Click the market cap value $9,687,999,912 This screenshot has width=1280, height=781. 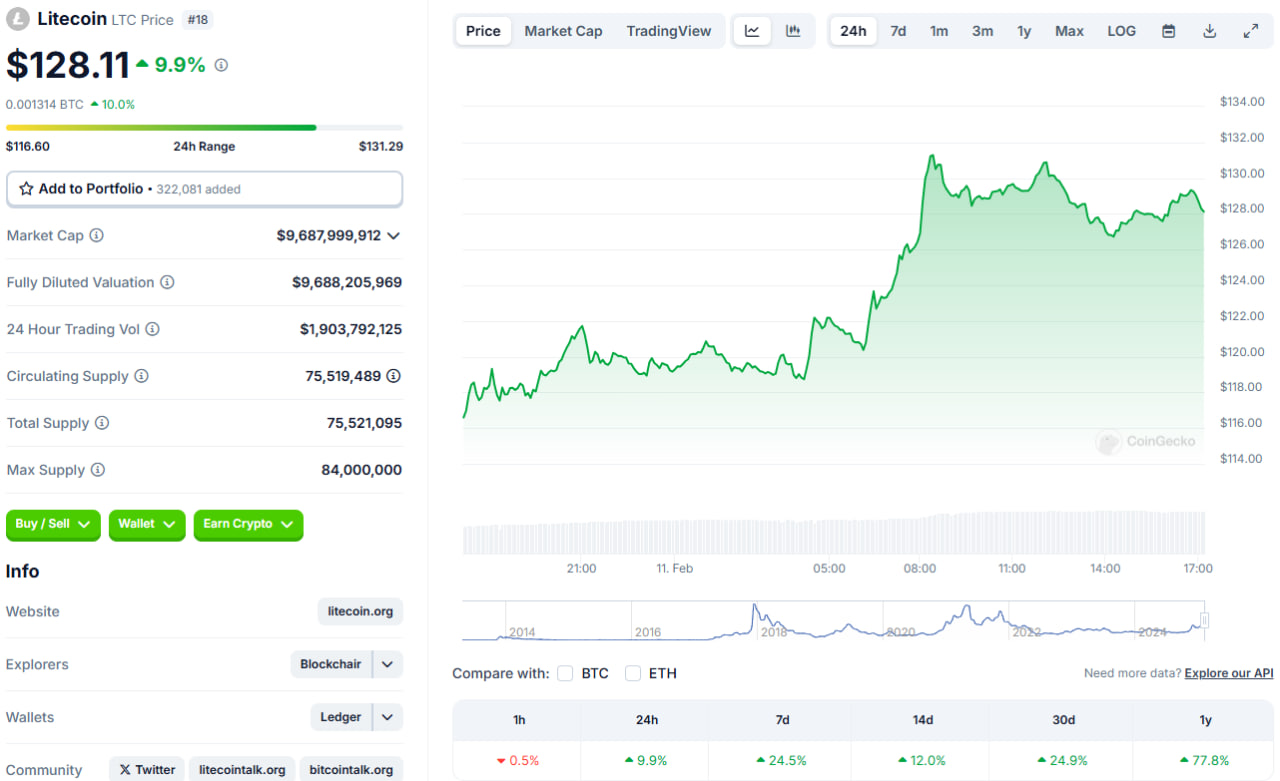point(329,236)
